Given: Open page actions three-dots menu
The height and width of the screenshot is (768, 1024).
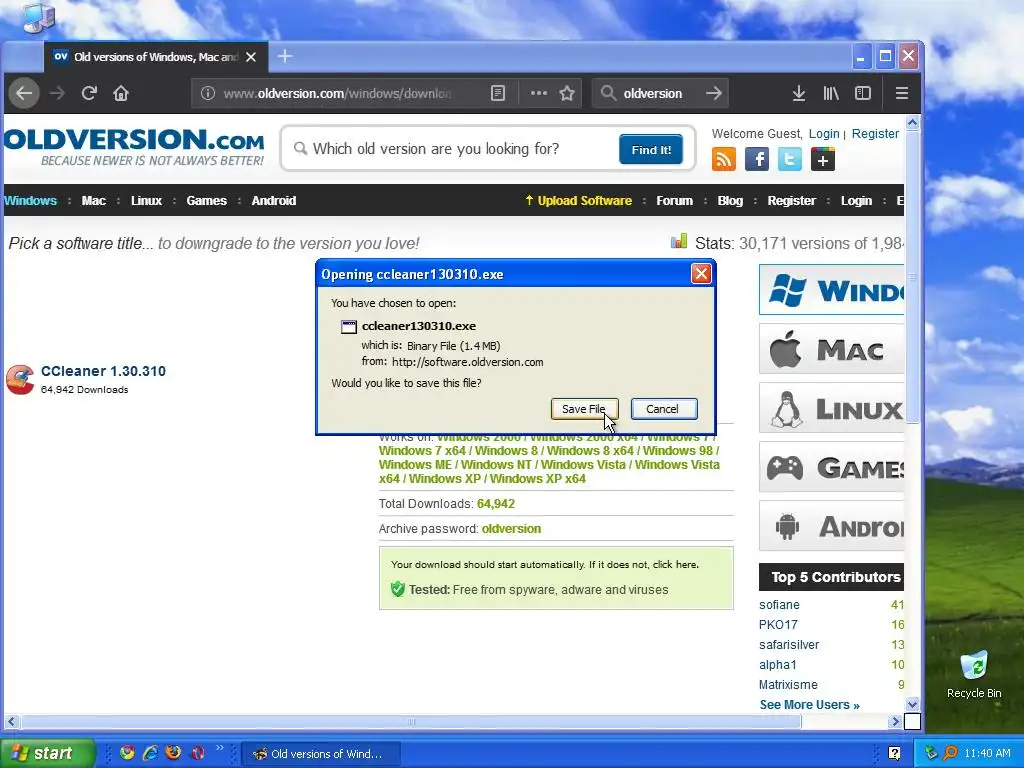Looking at the screenshot, I should pos(539,93).
